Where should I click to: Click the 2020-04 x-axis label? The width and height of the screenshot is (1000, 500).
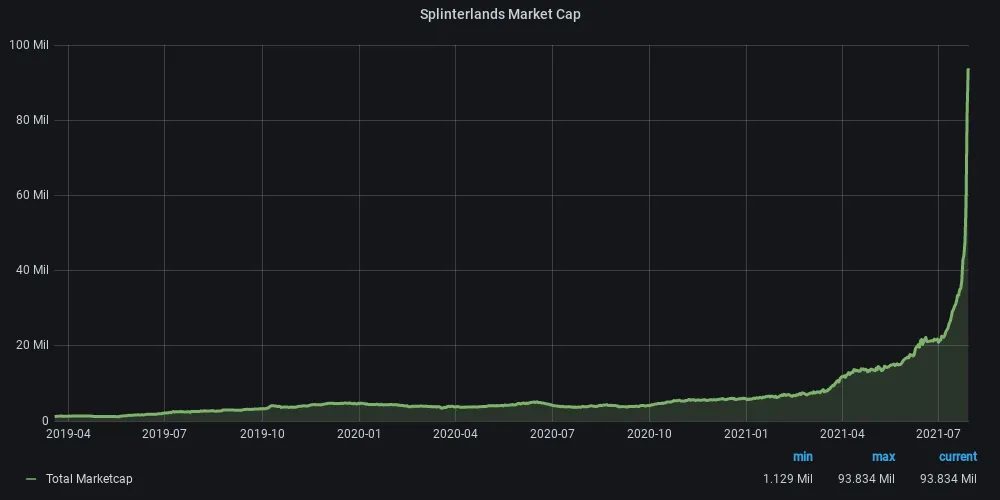[455, 434]
